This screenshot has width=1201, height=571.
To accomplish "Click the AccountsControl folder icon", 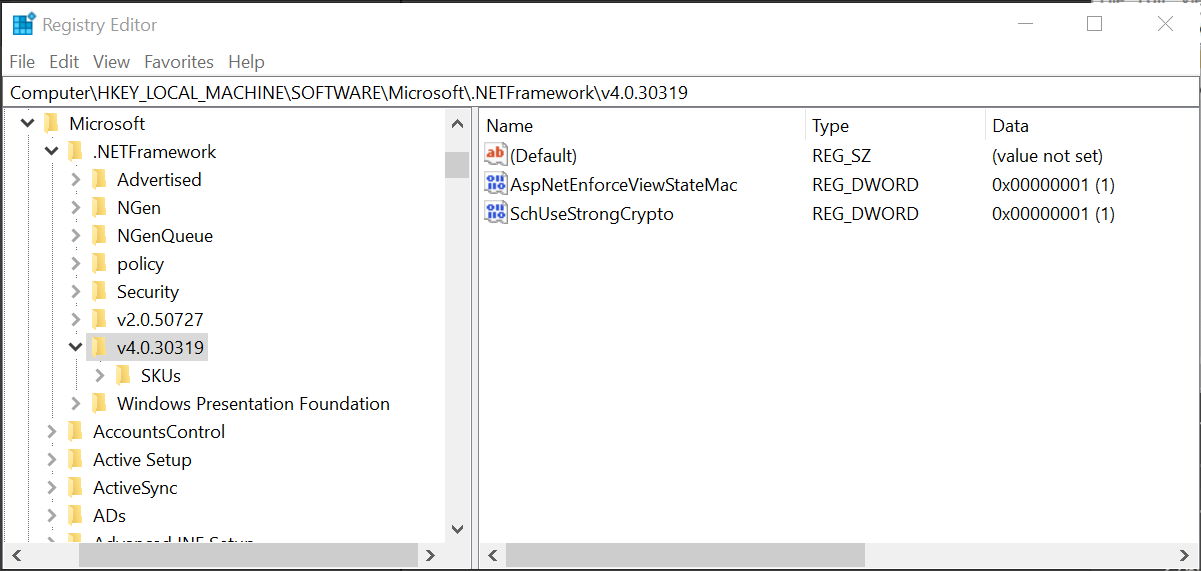I will coord(76,432).
